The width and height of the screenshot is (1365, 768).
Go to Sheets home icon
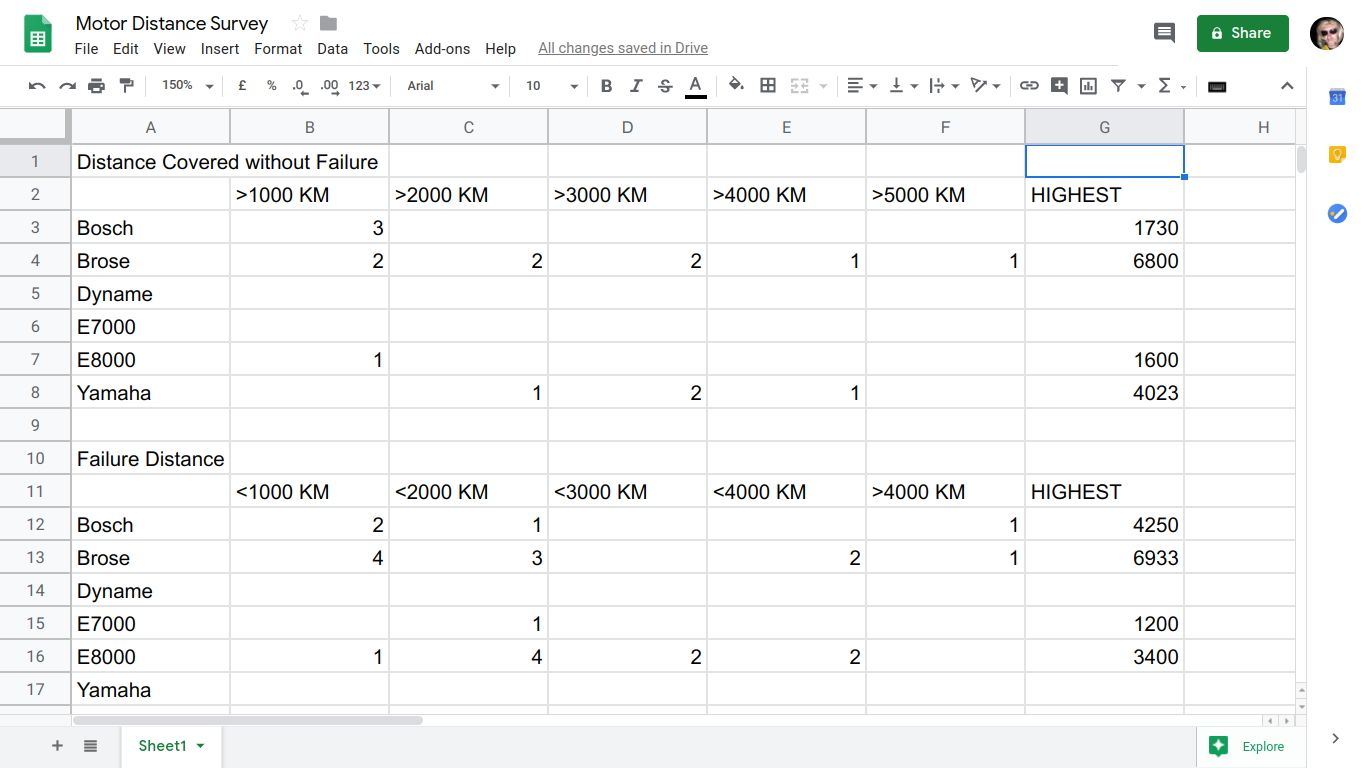coord(38,34)
